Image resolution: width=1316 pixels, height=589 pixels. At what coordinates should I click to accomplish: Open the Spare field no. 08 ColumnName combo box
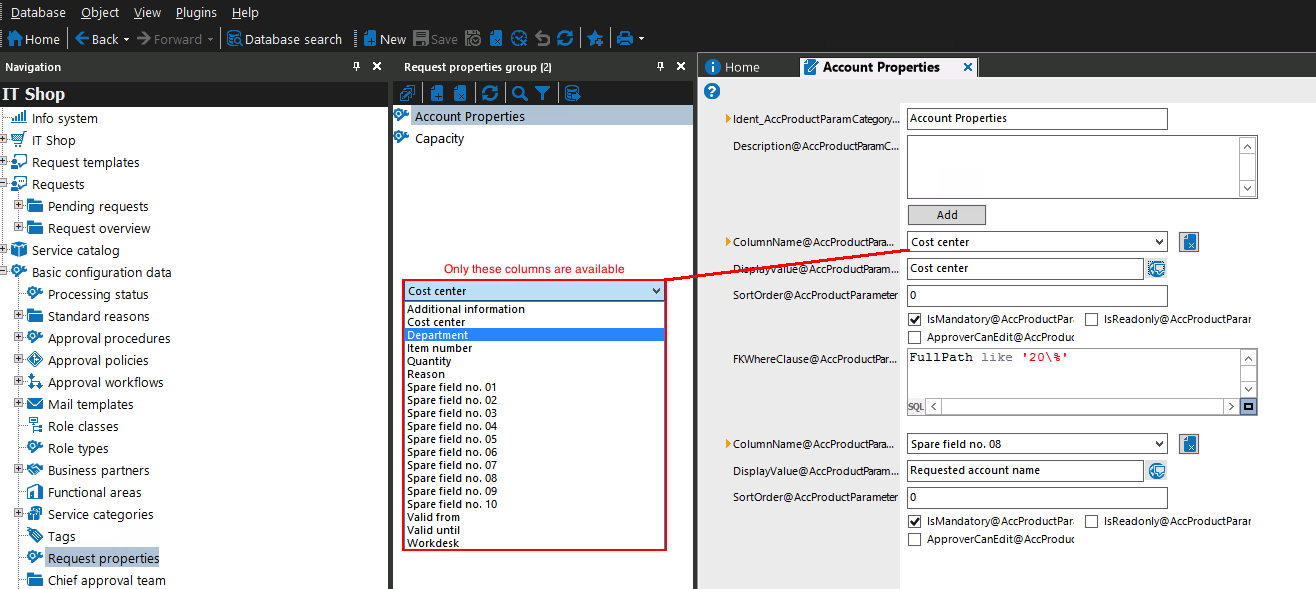coord(1037,444)
